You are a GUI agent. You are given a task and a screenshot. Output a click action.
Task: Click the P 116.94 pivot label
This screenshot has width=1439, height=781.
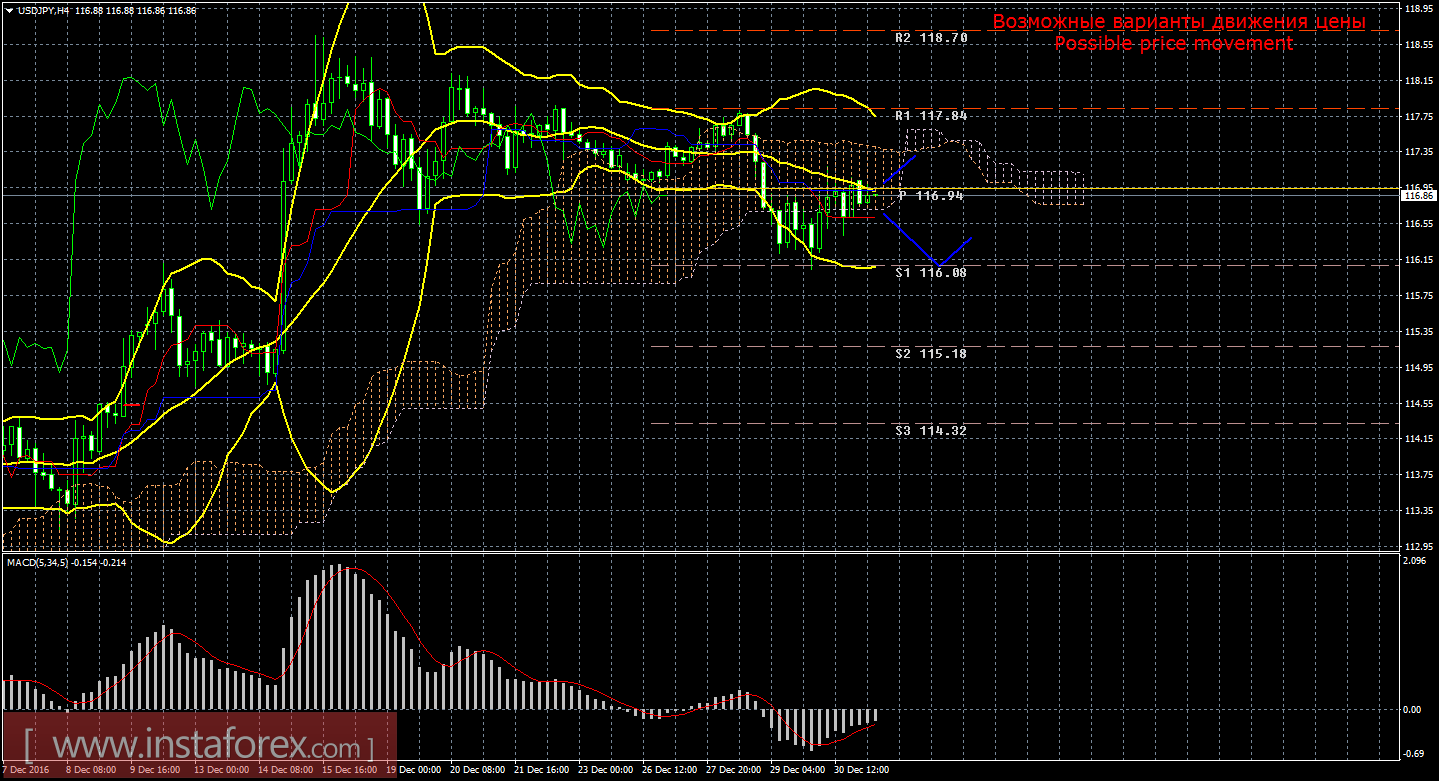click(x=931, y=196)
